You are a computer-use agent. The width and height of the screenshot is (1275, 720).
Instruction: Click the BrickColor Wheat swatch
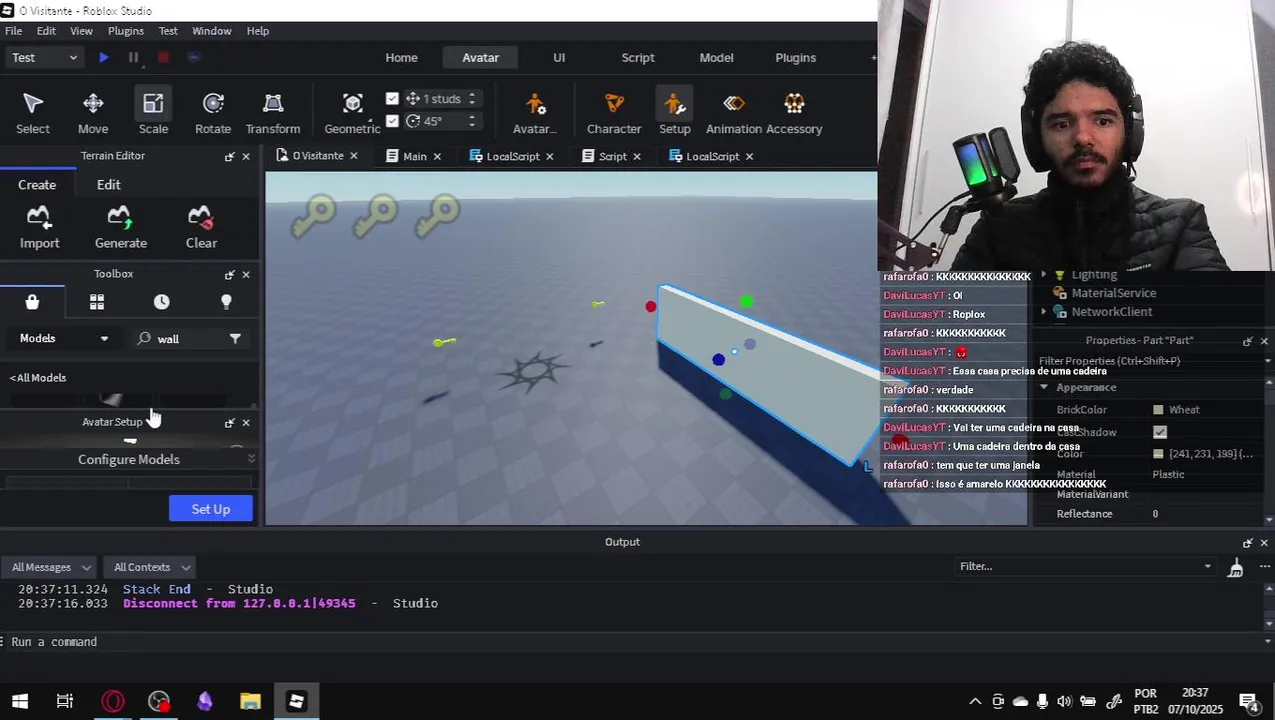click(1158, 410)
